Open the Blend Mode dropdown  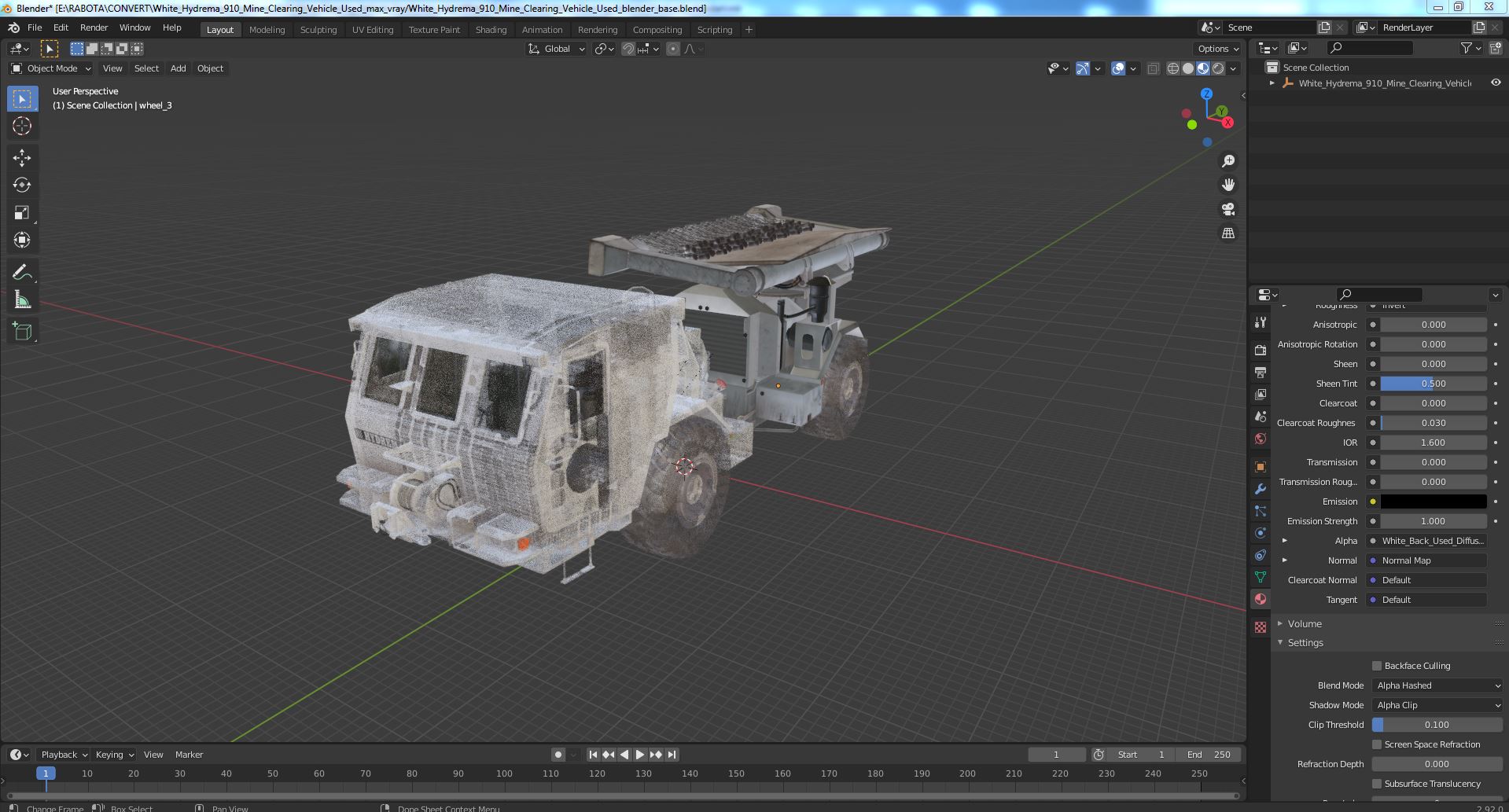click(1437, 685)
